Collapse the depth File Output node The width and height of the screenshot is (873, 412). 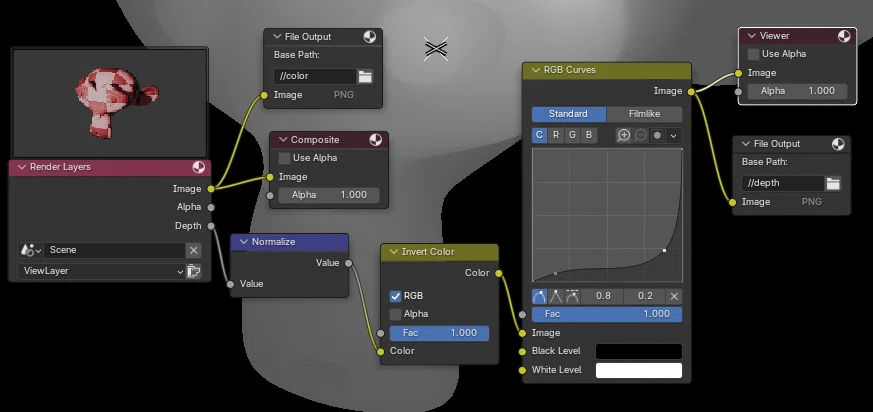[746, 144]
